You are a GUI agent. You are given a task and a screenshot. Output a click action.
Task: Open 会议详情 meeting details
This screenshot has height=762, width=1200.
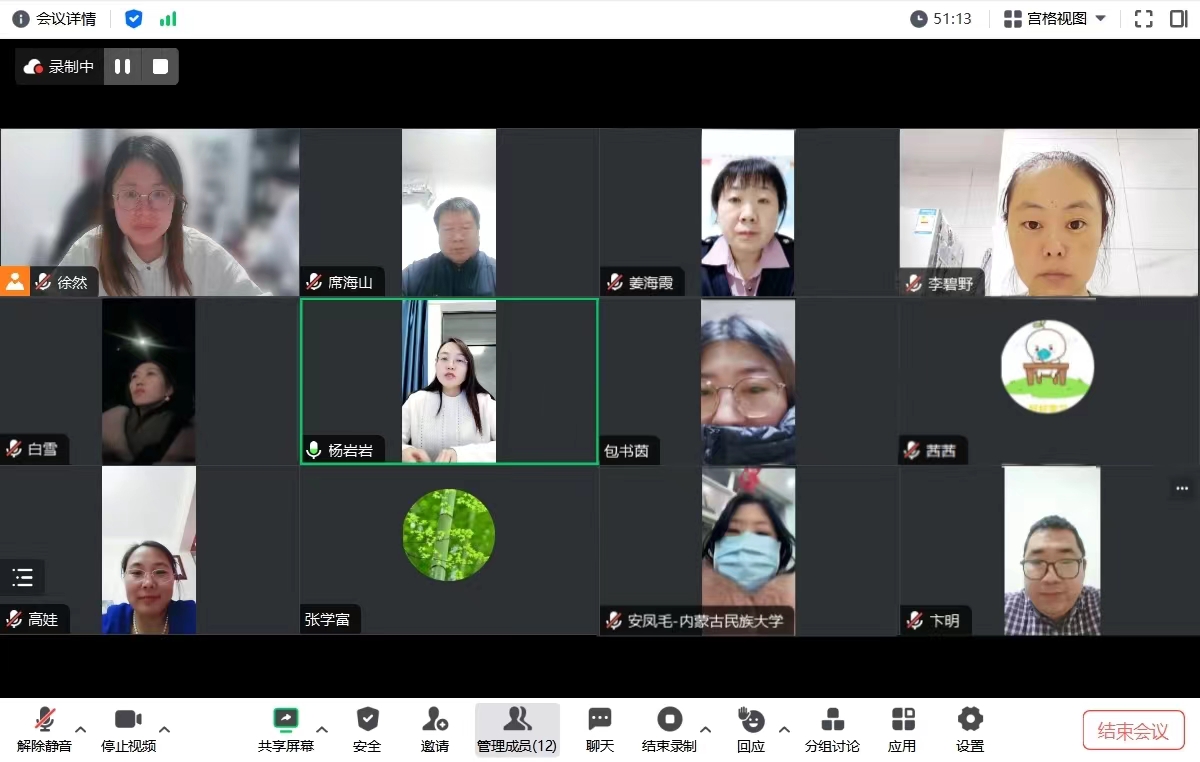(x=54, y=19)
